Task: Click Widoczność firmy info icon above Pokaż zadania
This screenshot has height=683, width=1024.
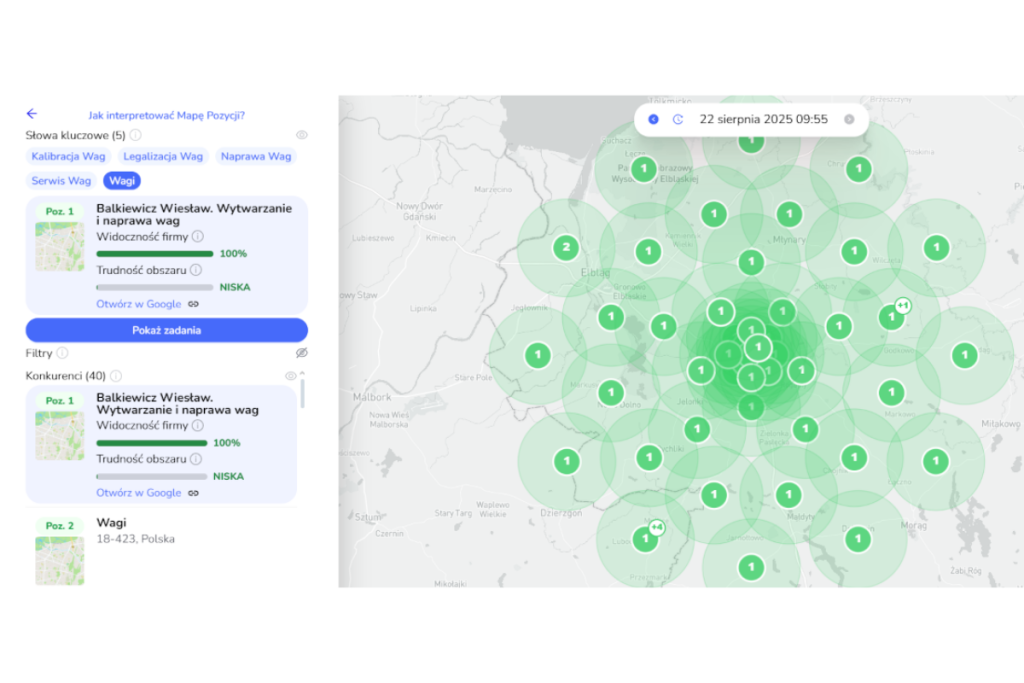Action: [198, 236]
